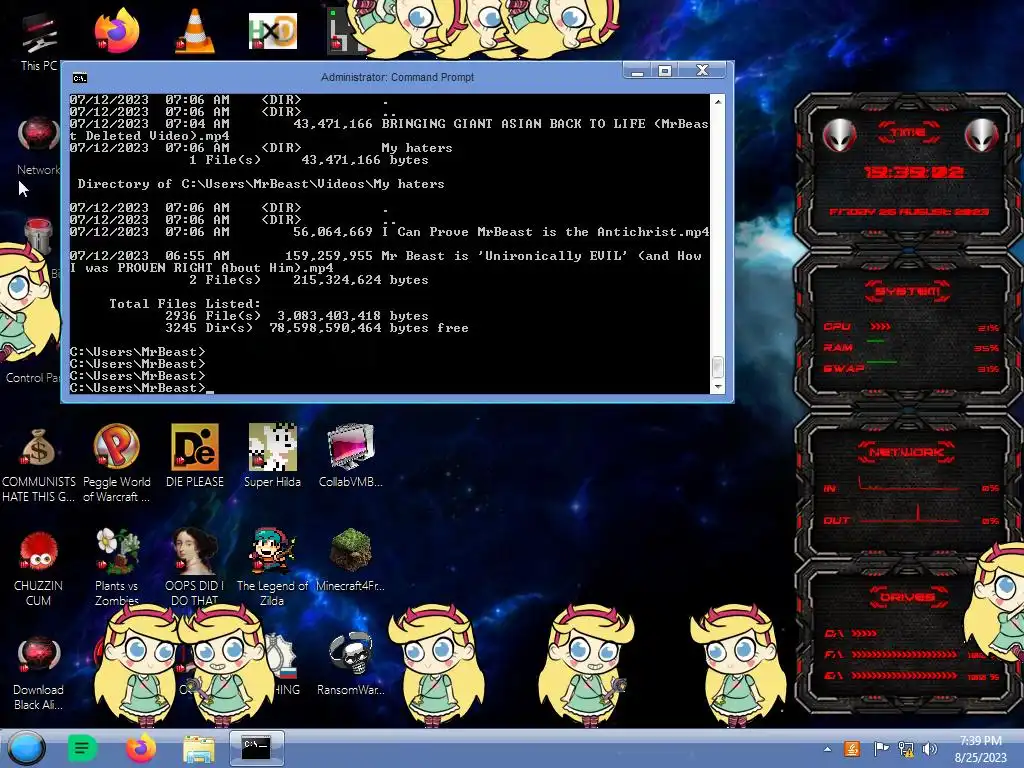
Task: Open the Command Prompt window system menu icon
Action: tap(80, 78)
